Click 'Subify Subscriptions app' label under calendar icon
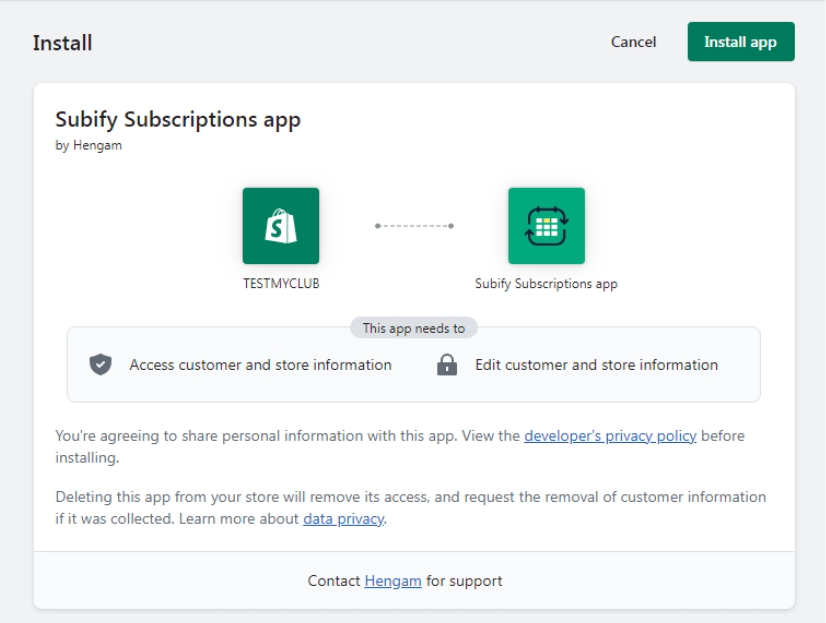 click(x=546, y=284)
